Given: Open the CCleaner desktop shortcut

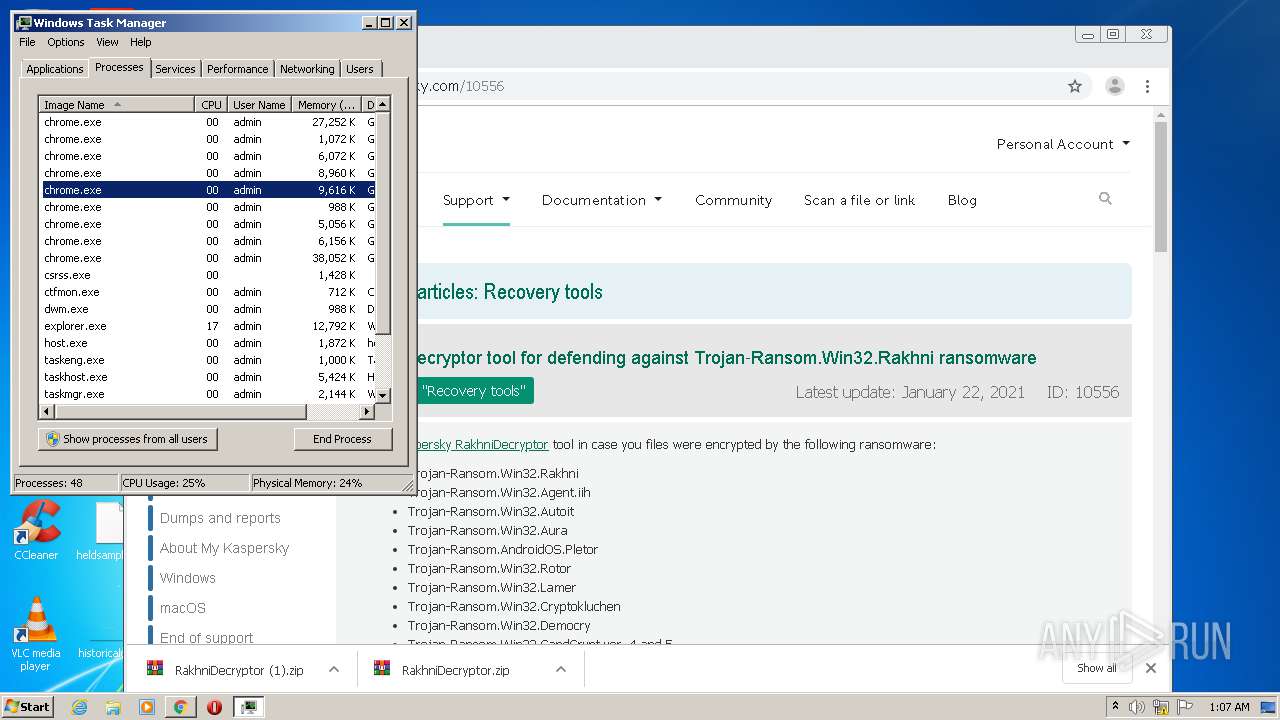Looking at the screenshot, I should coord(36,531).
